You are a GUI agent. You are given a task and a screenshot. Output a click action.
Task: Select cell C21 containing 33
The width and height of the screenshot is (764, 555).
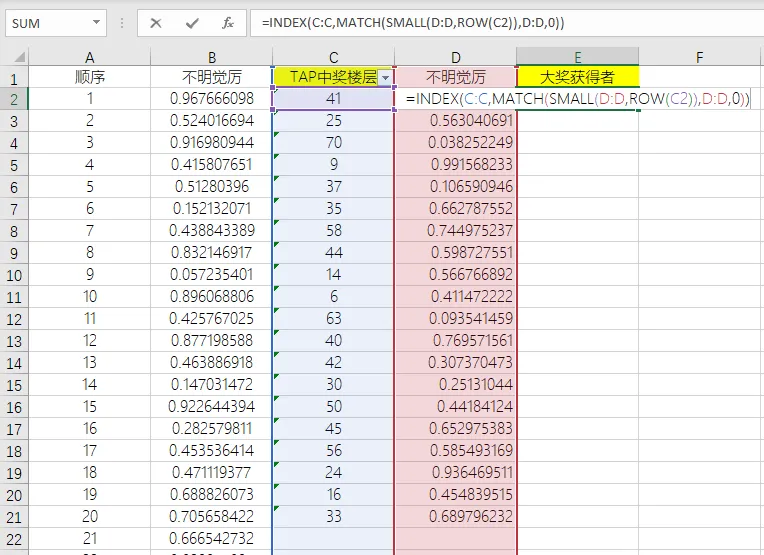point(333,517)
